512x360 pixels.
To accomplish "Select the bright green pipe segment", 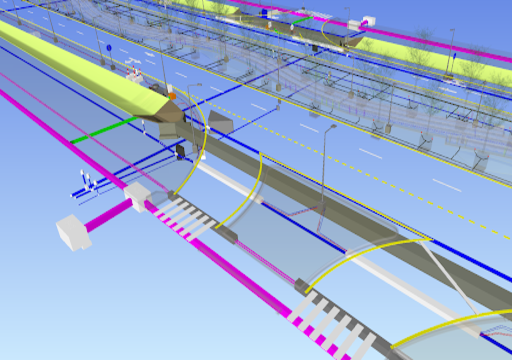I will 104,130.
